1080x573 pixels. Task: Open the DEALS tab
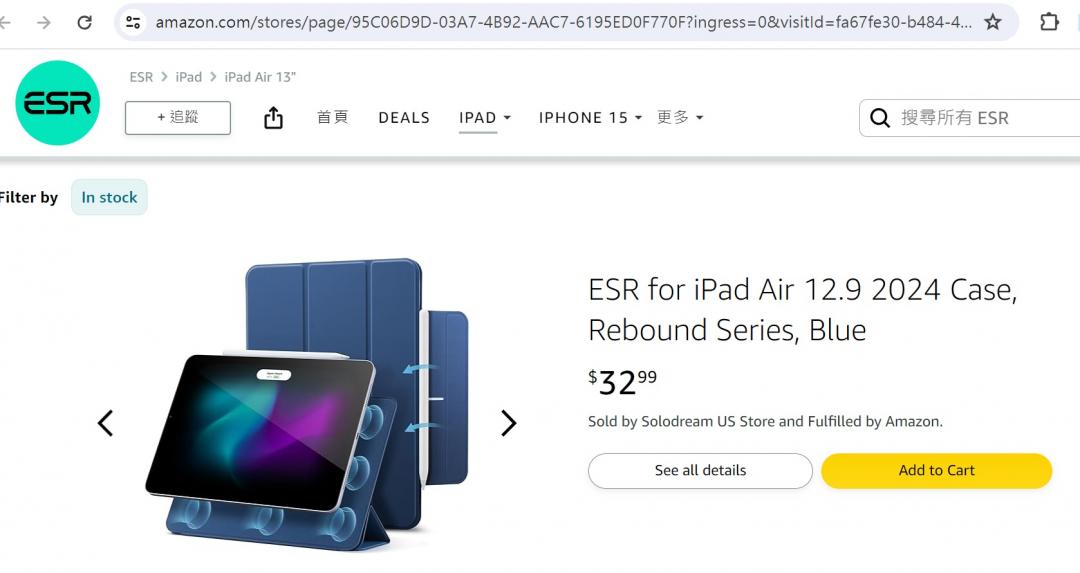coord(404,118)
